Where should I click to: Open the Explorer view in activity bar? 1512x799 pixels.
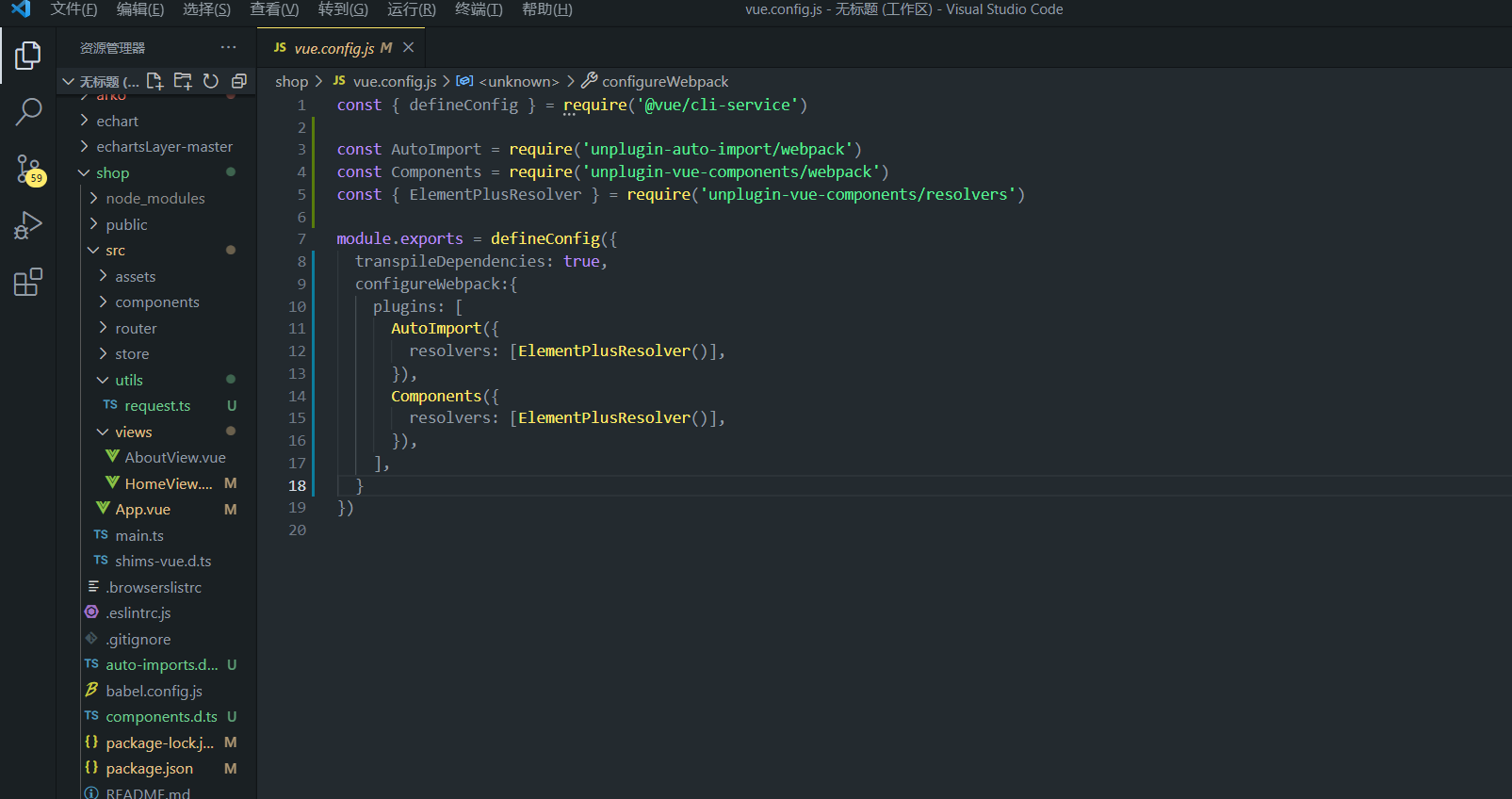click(28, 56)
